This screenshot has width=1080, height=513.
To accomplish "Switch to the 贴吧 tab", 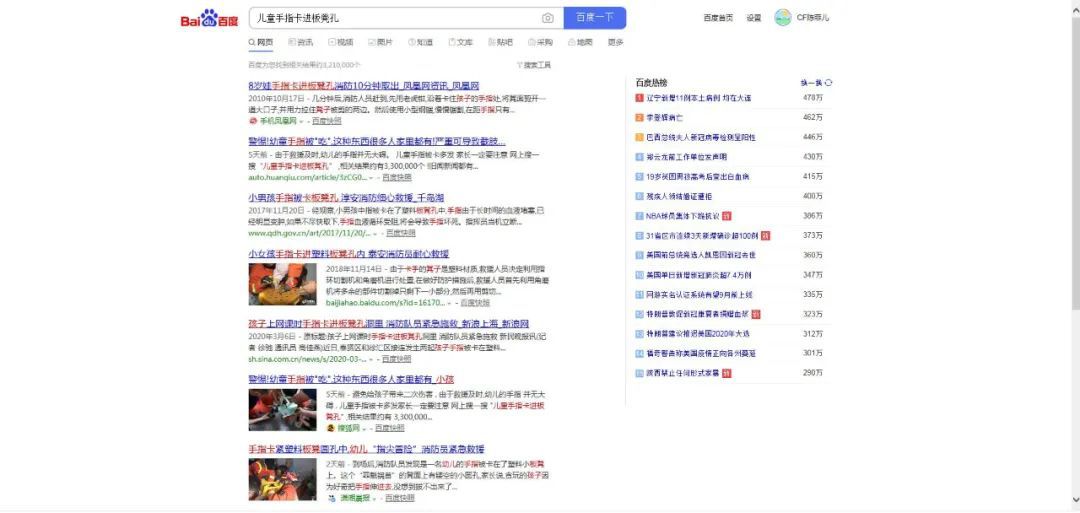I will click(x=501, y=43).
